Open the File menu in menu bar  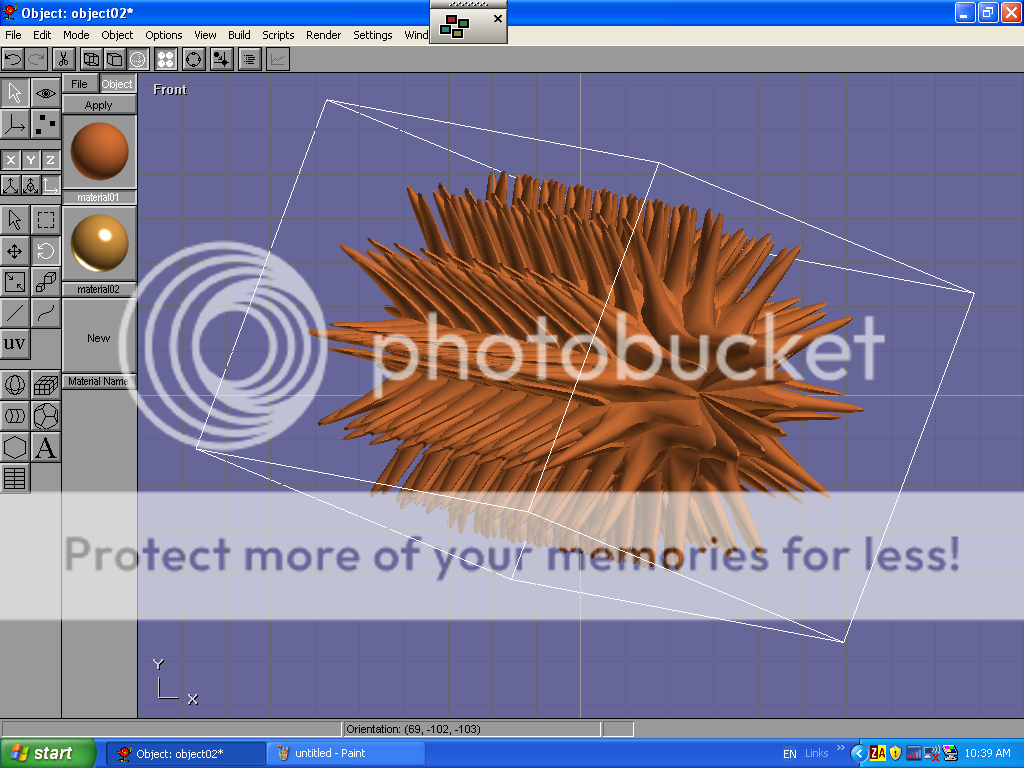[x=13, y=35]
